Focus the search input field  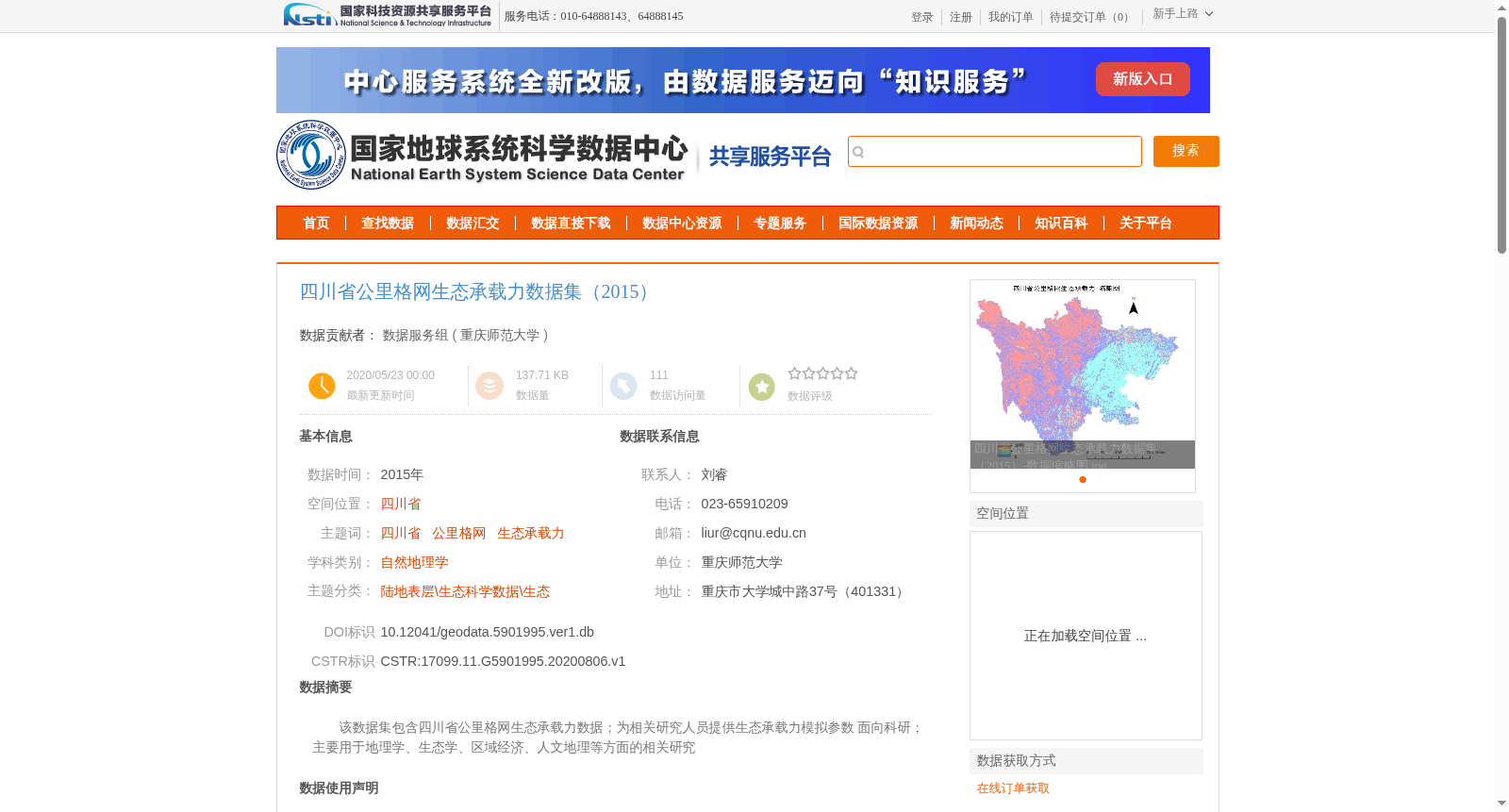pyautogui.click(x=995, y=152)
